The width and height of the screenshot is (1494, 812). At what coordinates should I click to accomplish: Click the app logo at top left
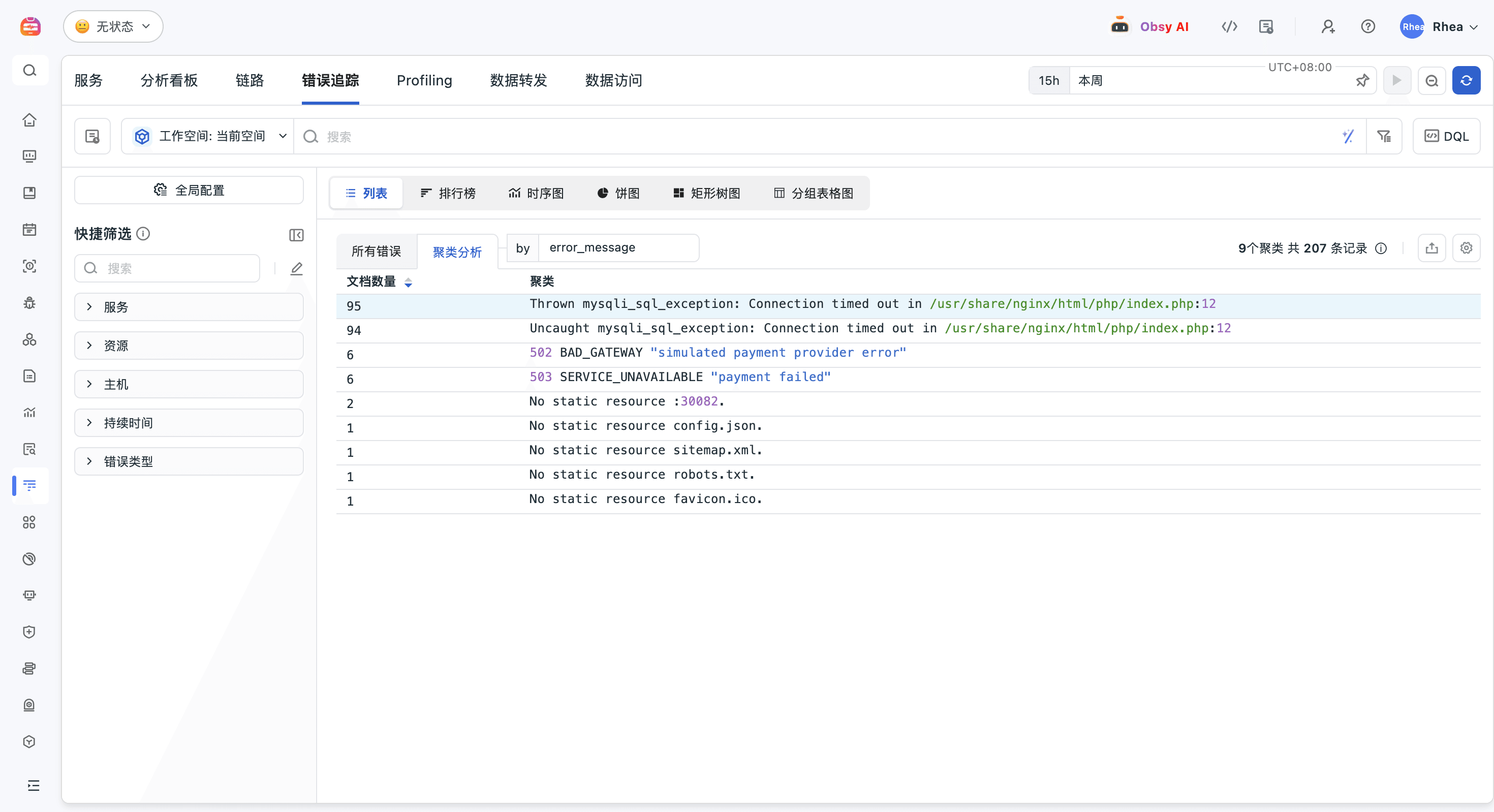pyautogui.click(x=30, y=27)
